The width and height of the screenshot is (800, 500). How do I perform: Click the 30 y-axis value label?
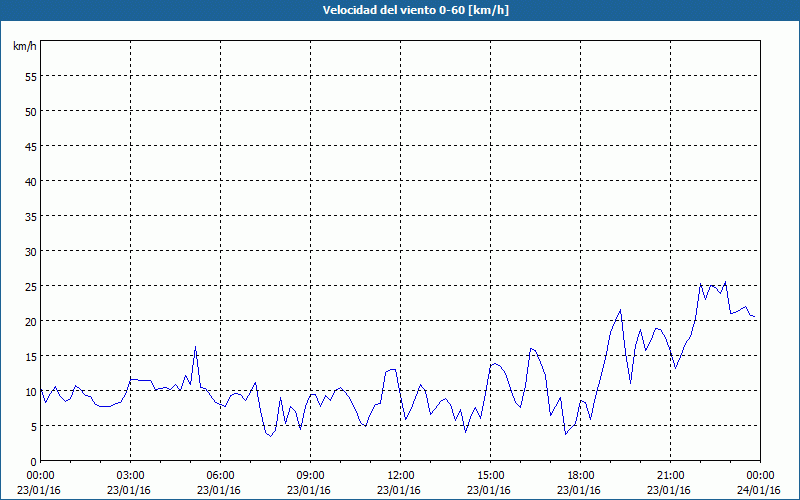(x=31, y=252)
